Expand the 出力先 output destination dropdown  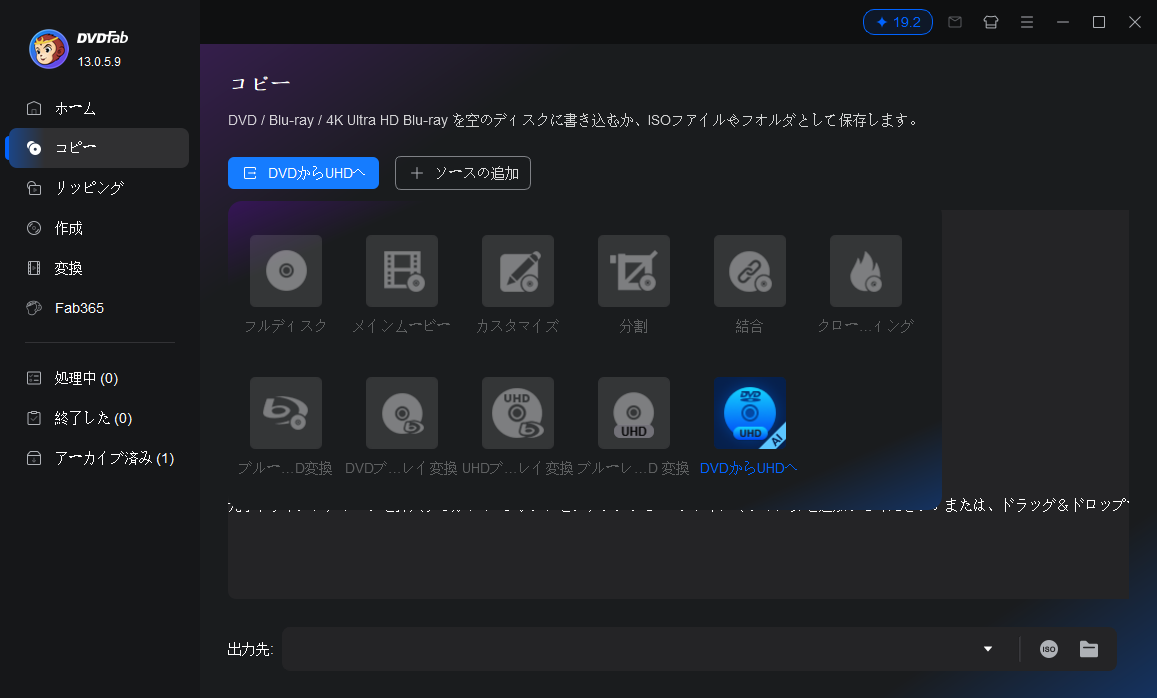coord(988,649)
